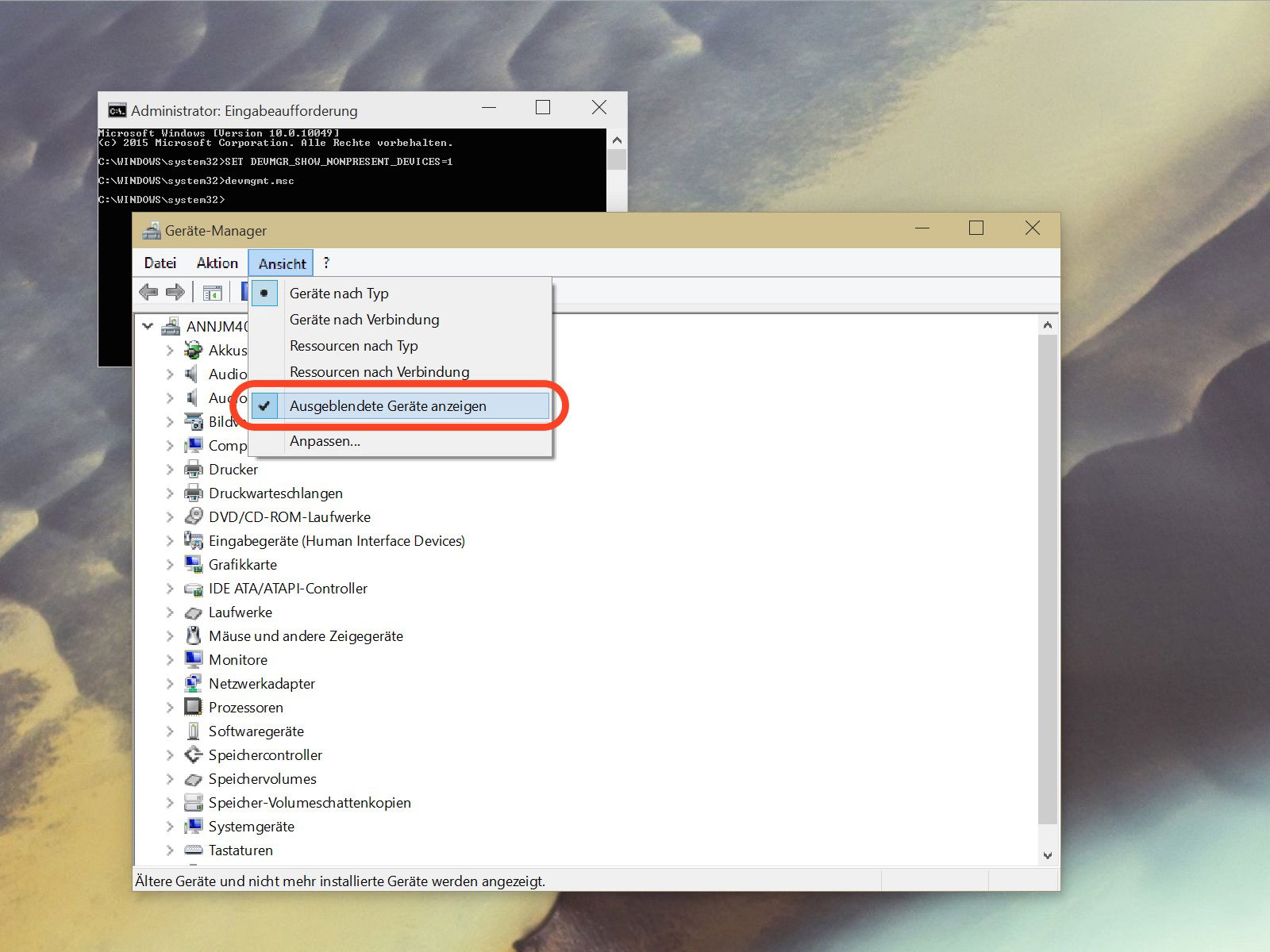Screen dimensions: 1270x952
Task: Click the back arrow toolbar icon
Action: (148, 292)
